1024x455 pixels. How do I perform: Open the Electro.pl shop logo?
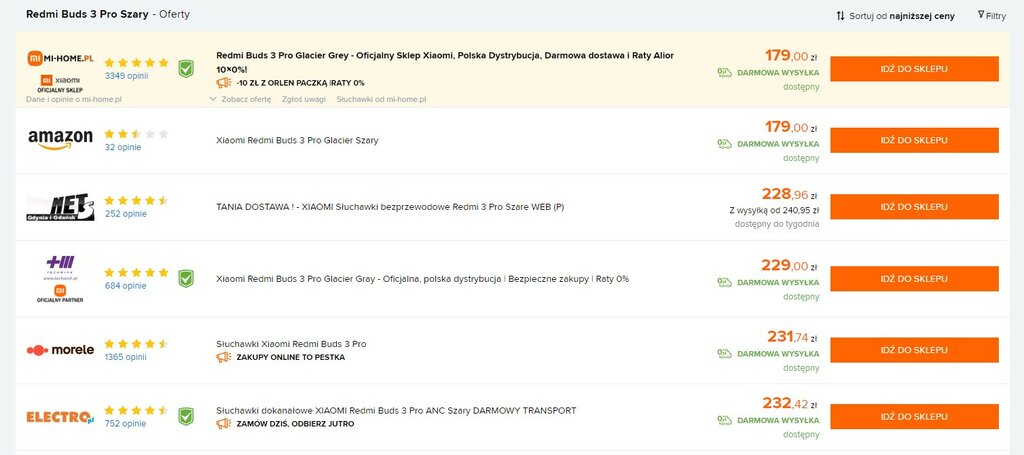click(60, 416)
